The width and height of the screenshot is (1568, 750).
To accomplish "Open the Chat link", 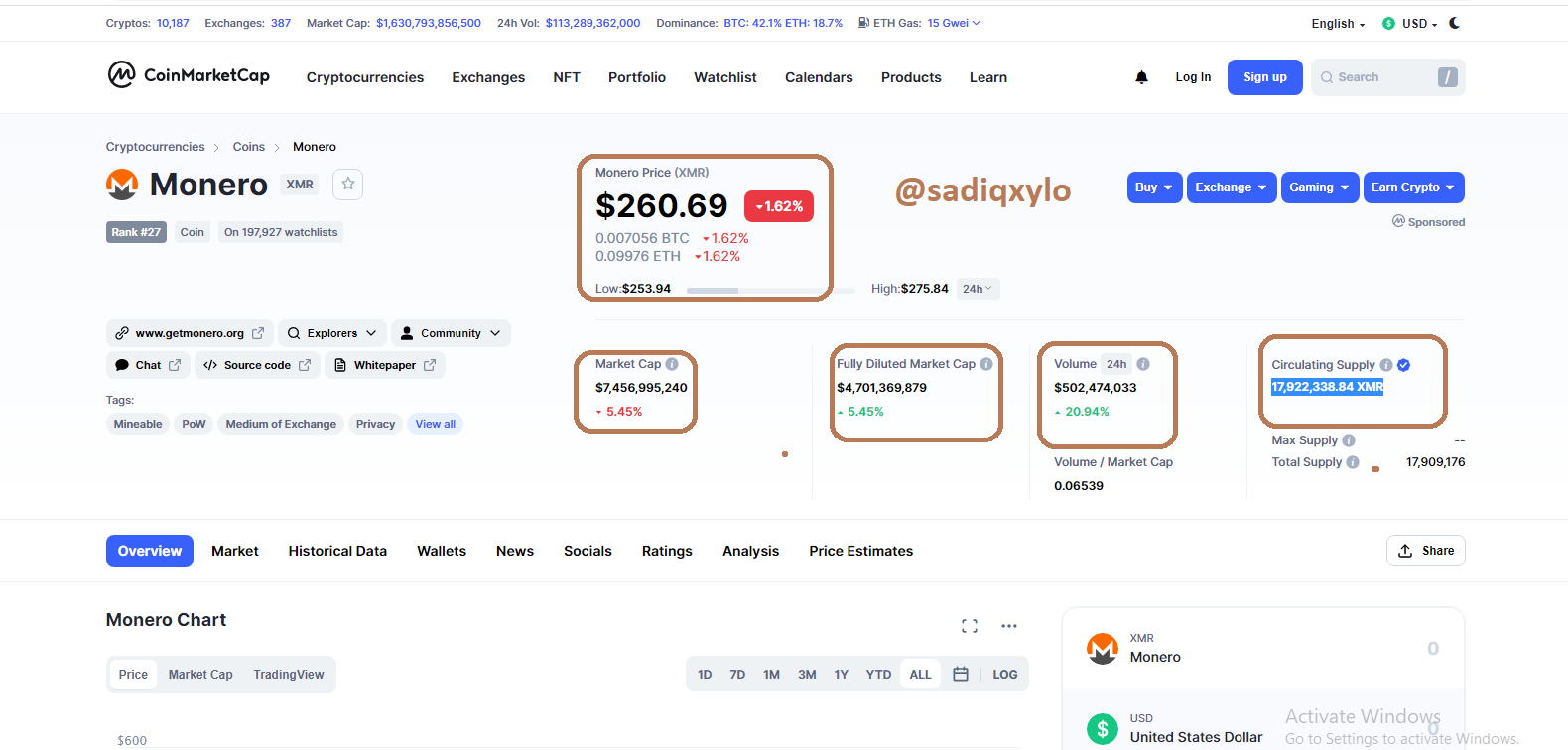I will [148, 365].
